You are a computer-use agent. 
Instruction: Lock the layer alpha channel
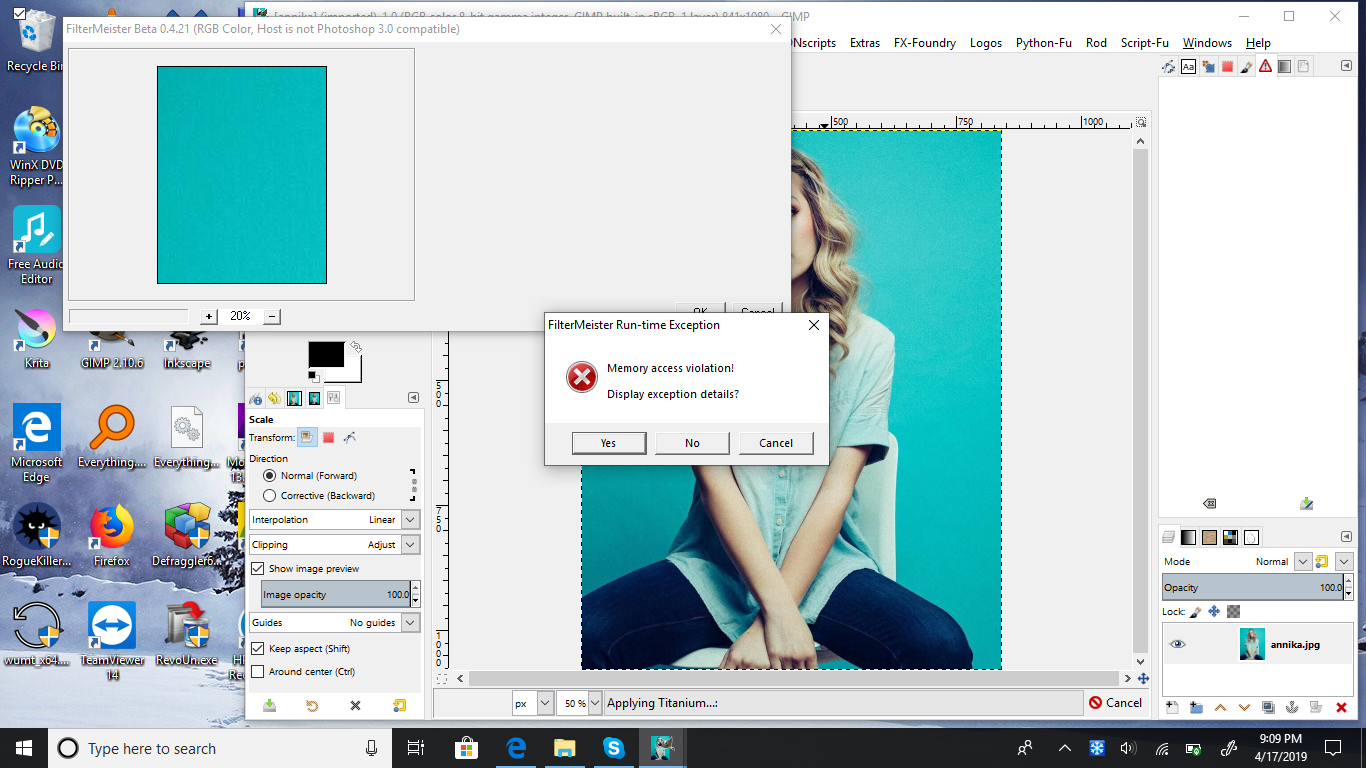1234,611
